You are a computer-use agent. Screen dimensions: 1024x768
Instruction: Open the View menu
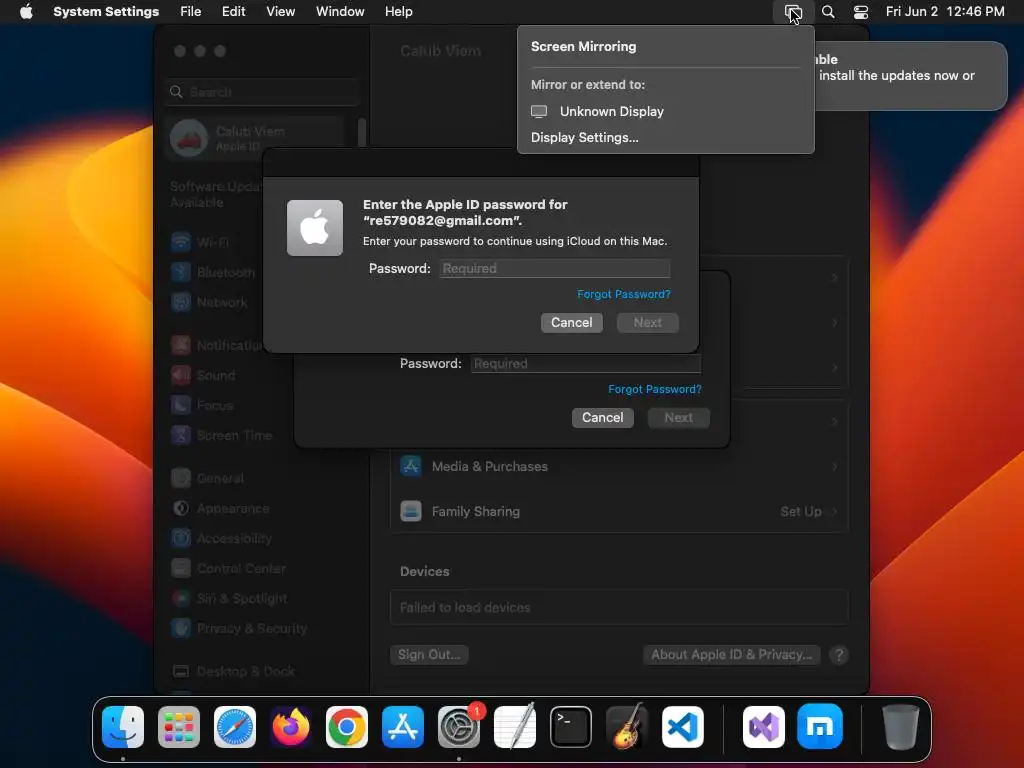tap(280, 12)
